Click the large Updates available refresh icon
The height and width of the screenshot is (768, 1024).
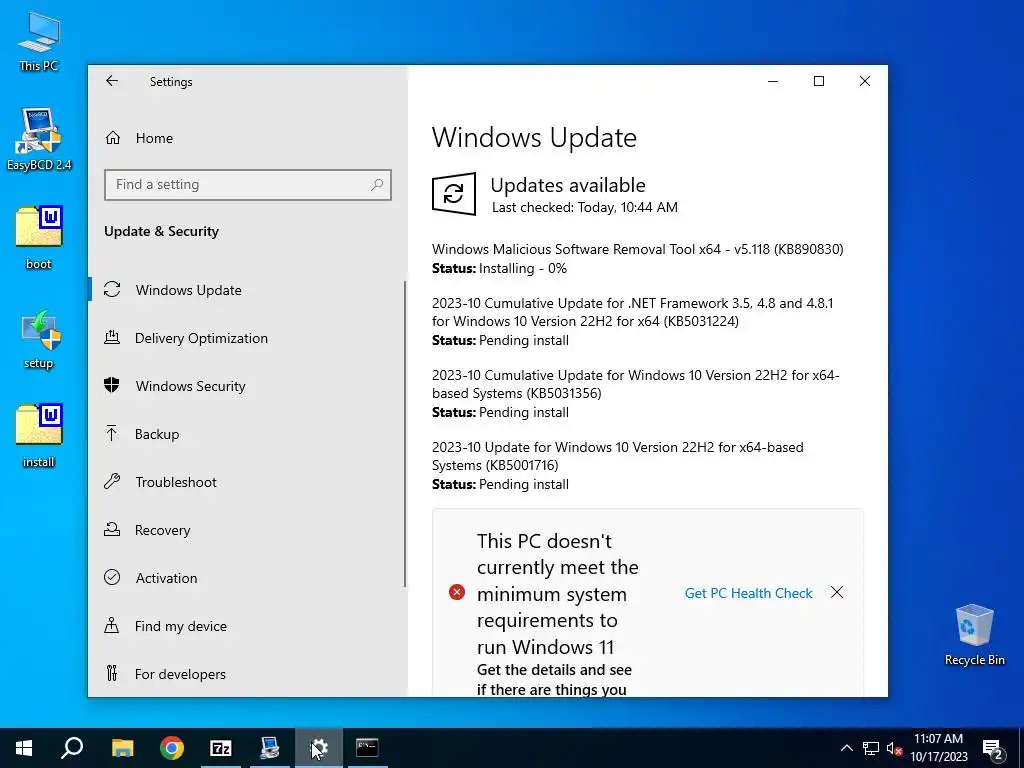point(454,193)
